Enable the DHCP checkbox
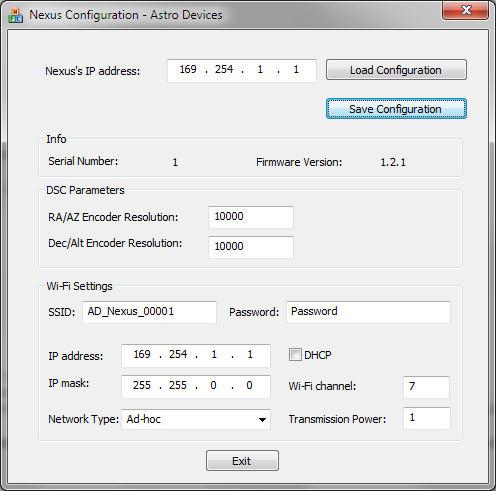 click(x=295, y=355)
